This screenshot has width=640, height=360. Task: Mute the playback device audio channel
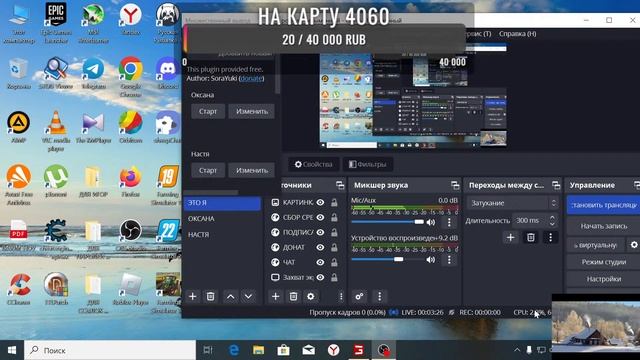pos(431,260)
